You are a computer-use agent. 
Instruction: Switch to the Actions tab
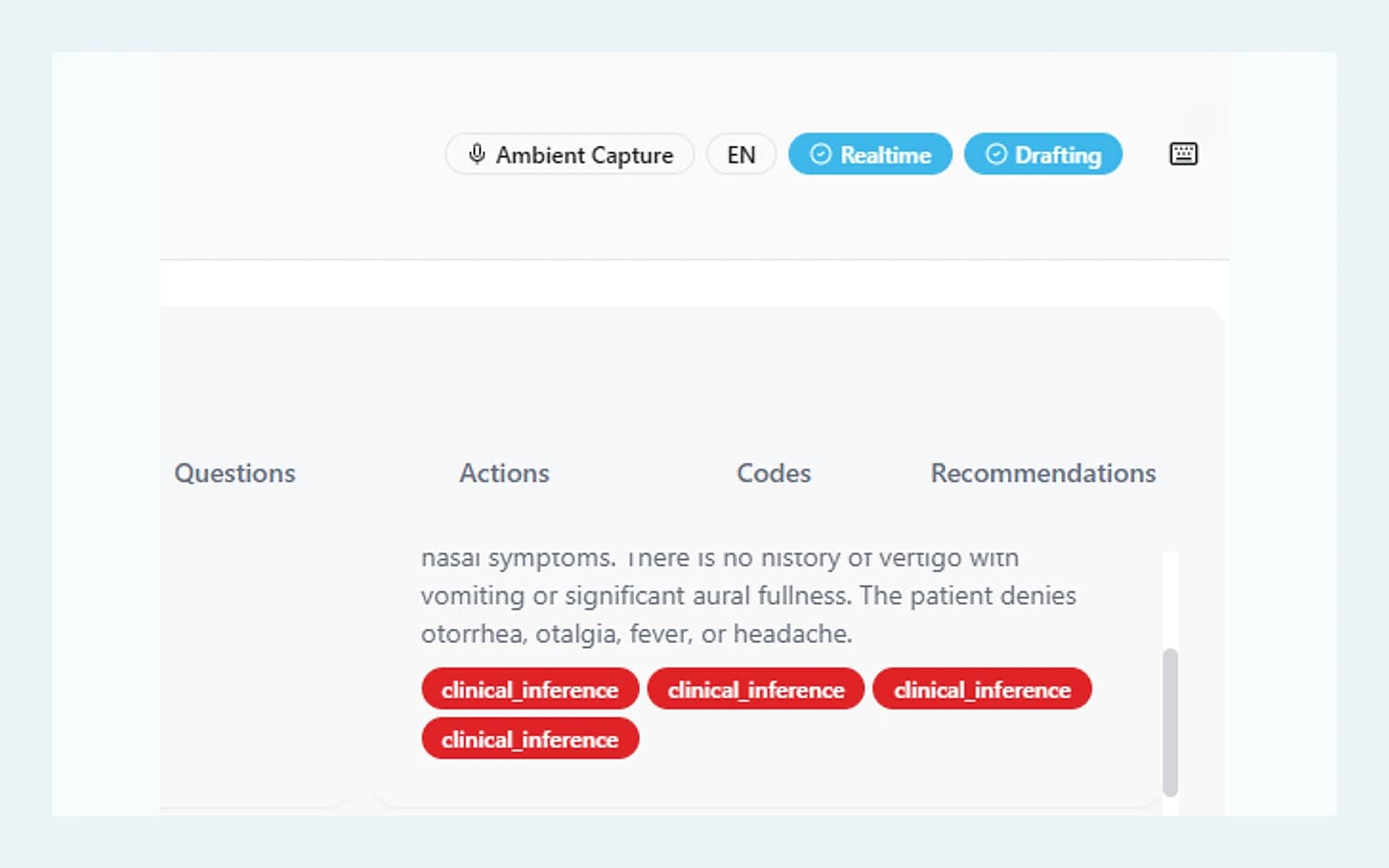point(504,473)
